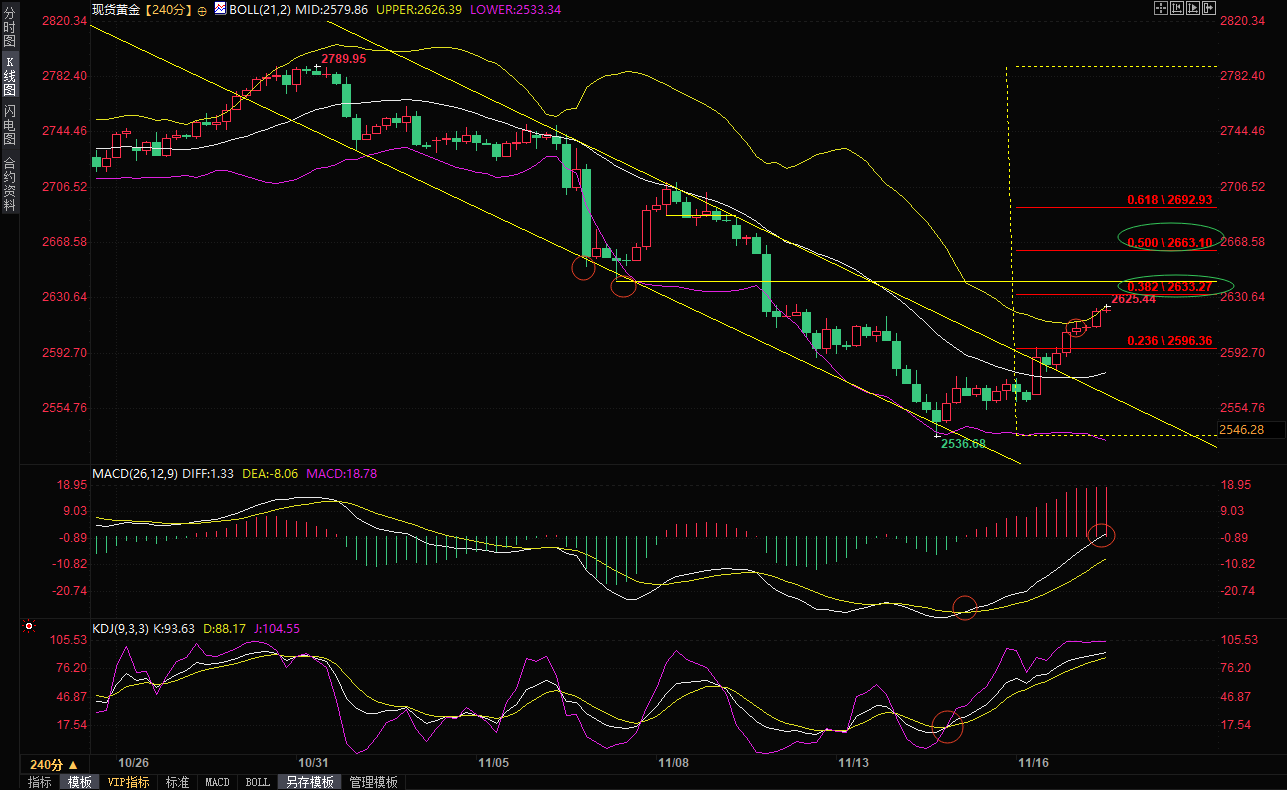Screen dimensions: 1287x790
Task: Click the red sun icon beside KDJ
Action: click(x=29, y=628)
